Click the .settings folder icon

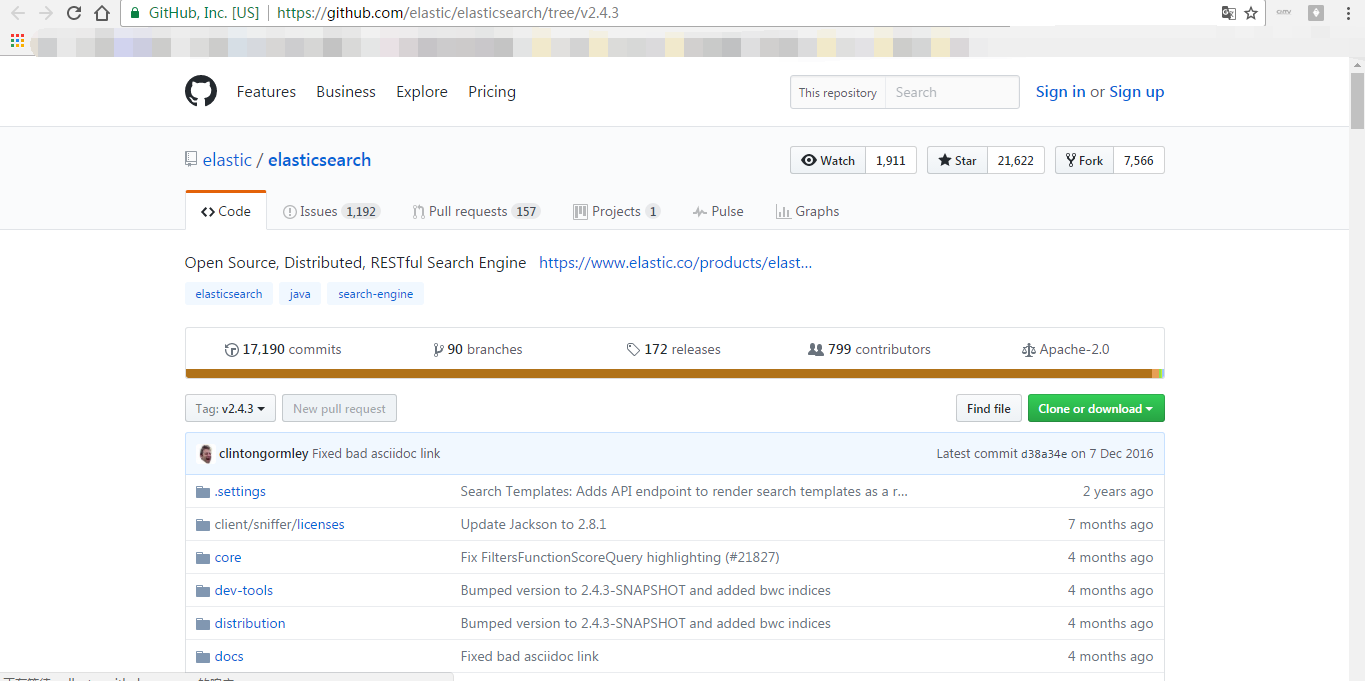pos(204,492)
